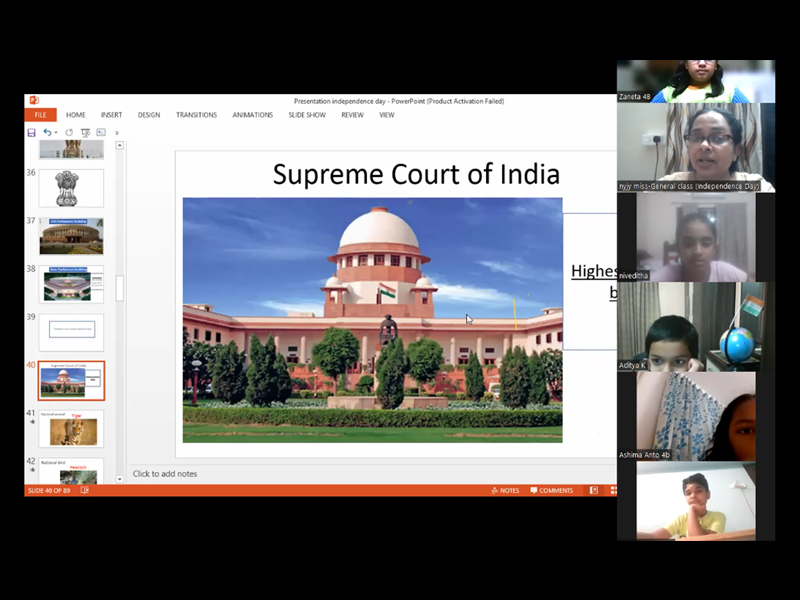The width and height of the screenshot is (800, 600).
Task: Select slide 41 Tiger thumbnail
Action: tap(72, 429)
